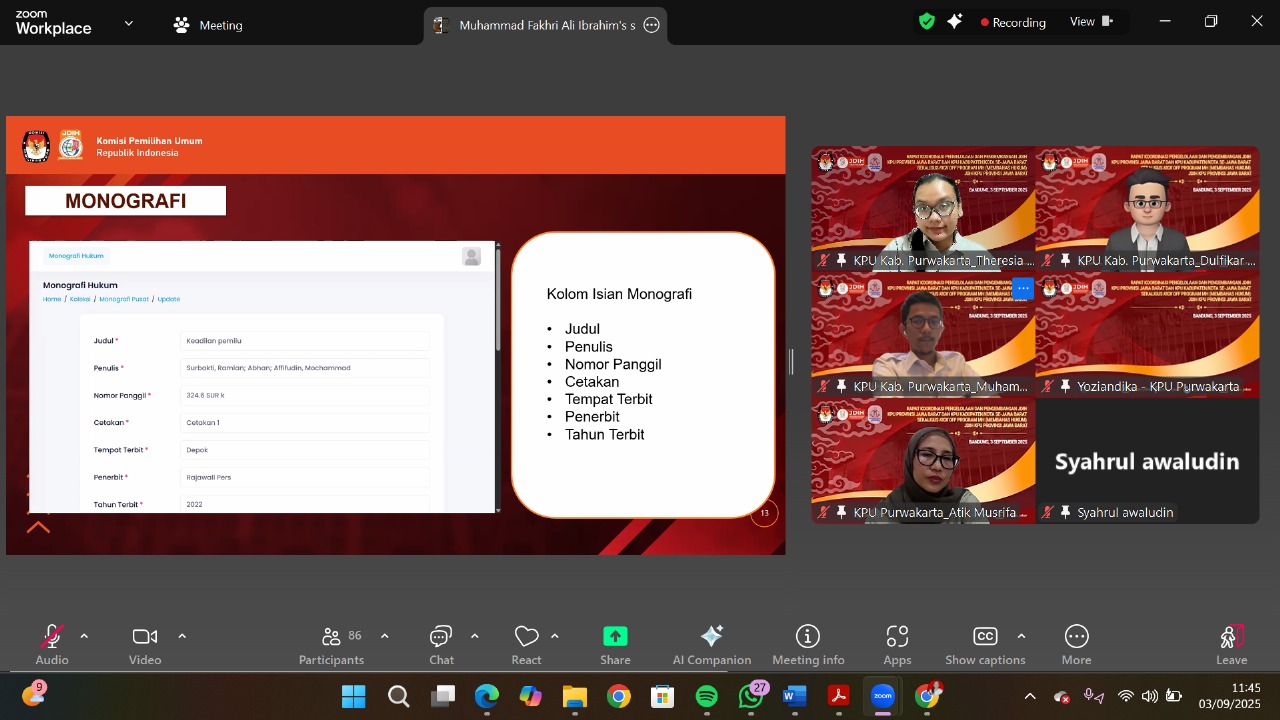1280x720 pixels.
Task: Leave the meeting
Action: (x=1231, y=644)
